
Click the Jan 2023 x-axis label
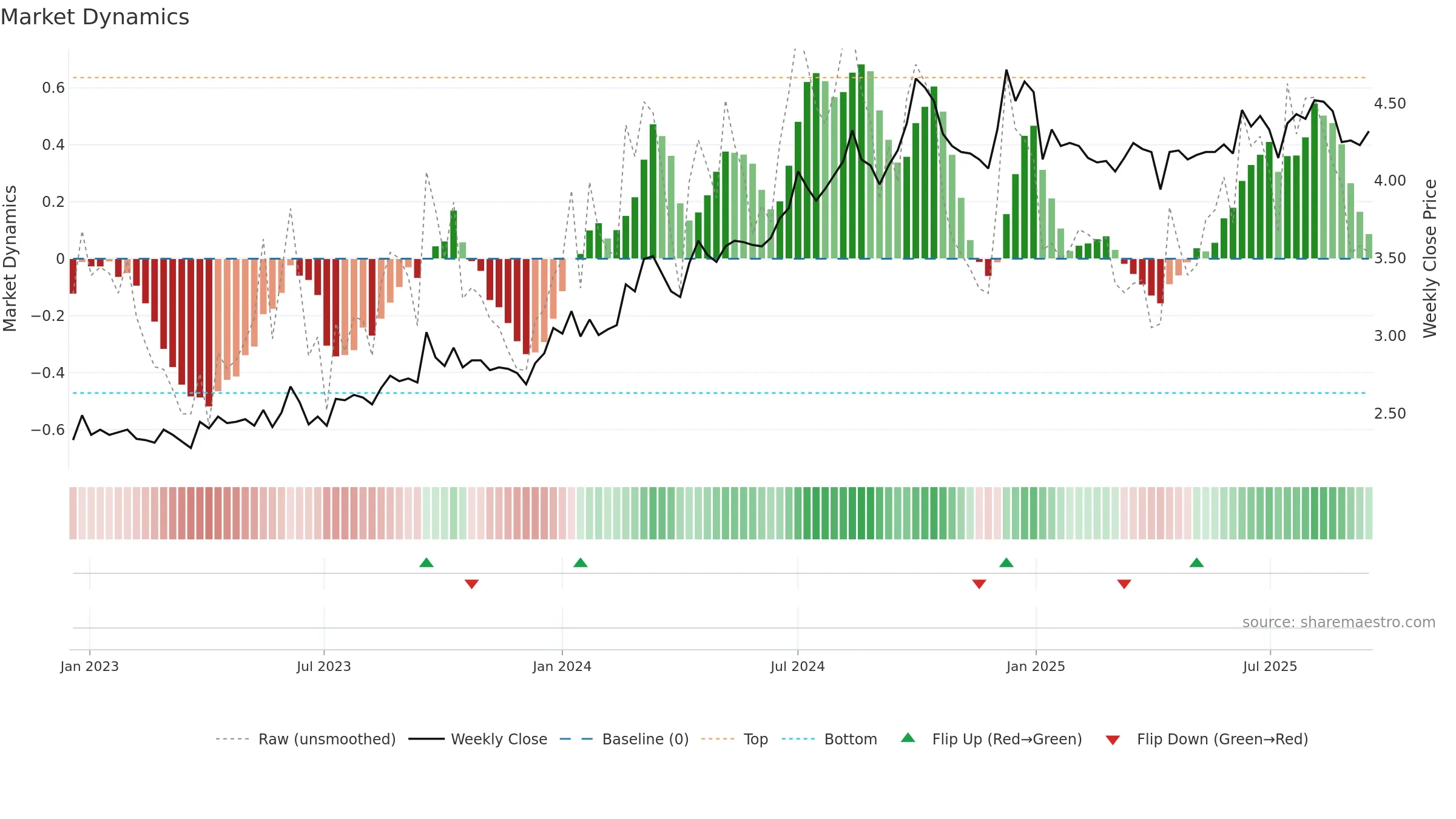coord(90,666)
